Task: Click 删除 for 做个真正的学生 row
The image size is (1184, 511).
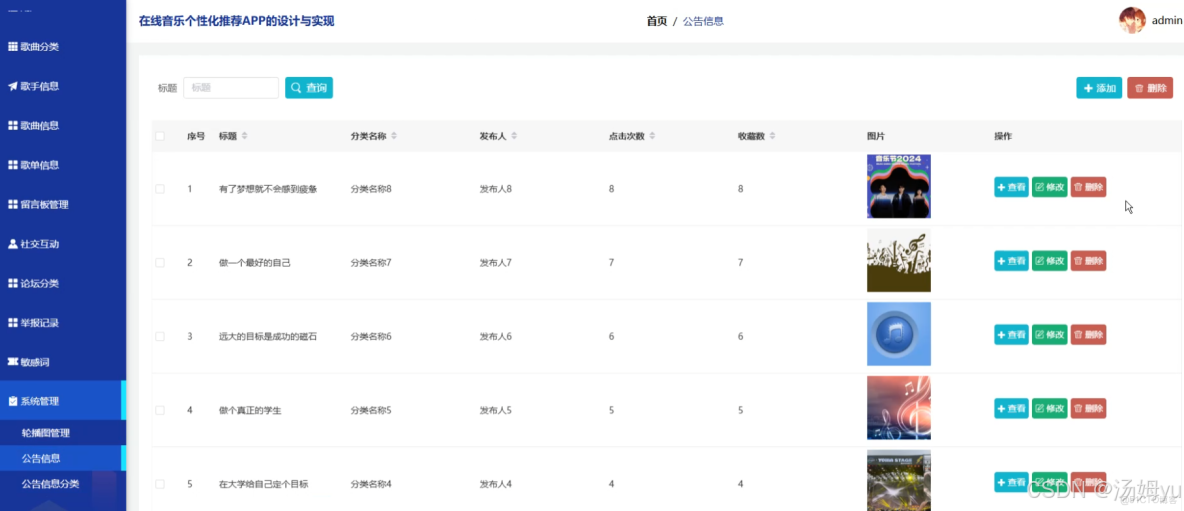Action: [x=1088, y=408]
